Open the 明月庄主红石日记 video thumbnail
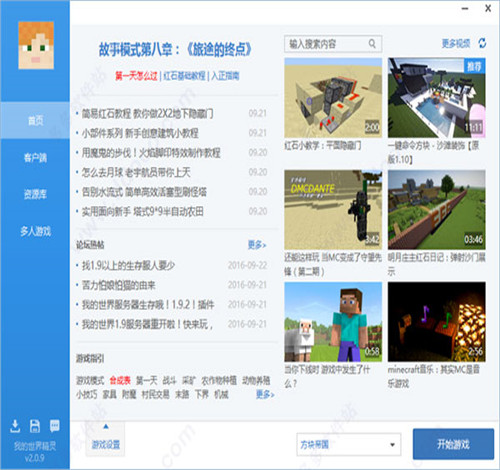Image resolution: width=500 pixels, height=470 pixels. tap(437, 210)
